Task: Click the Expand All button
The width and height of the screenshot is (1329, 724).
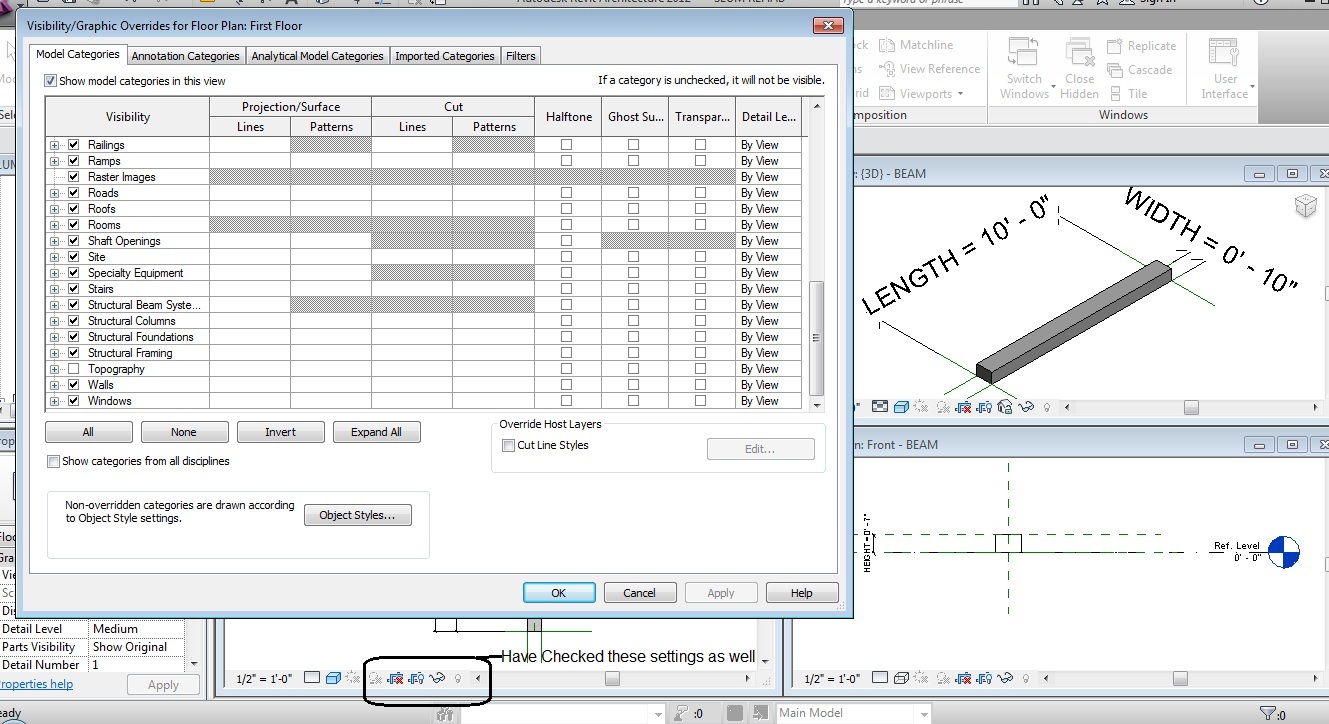Action: (x=376, y=432)
